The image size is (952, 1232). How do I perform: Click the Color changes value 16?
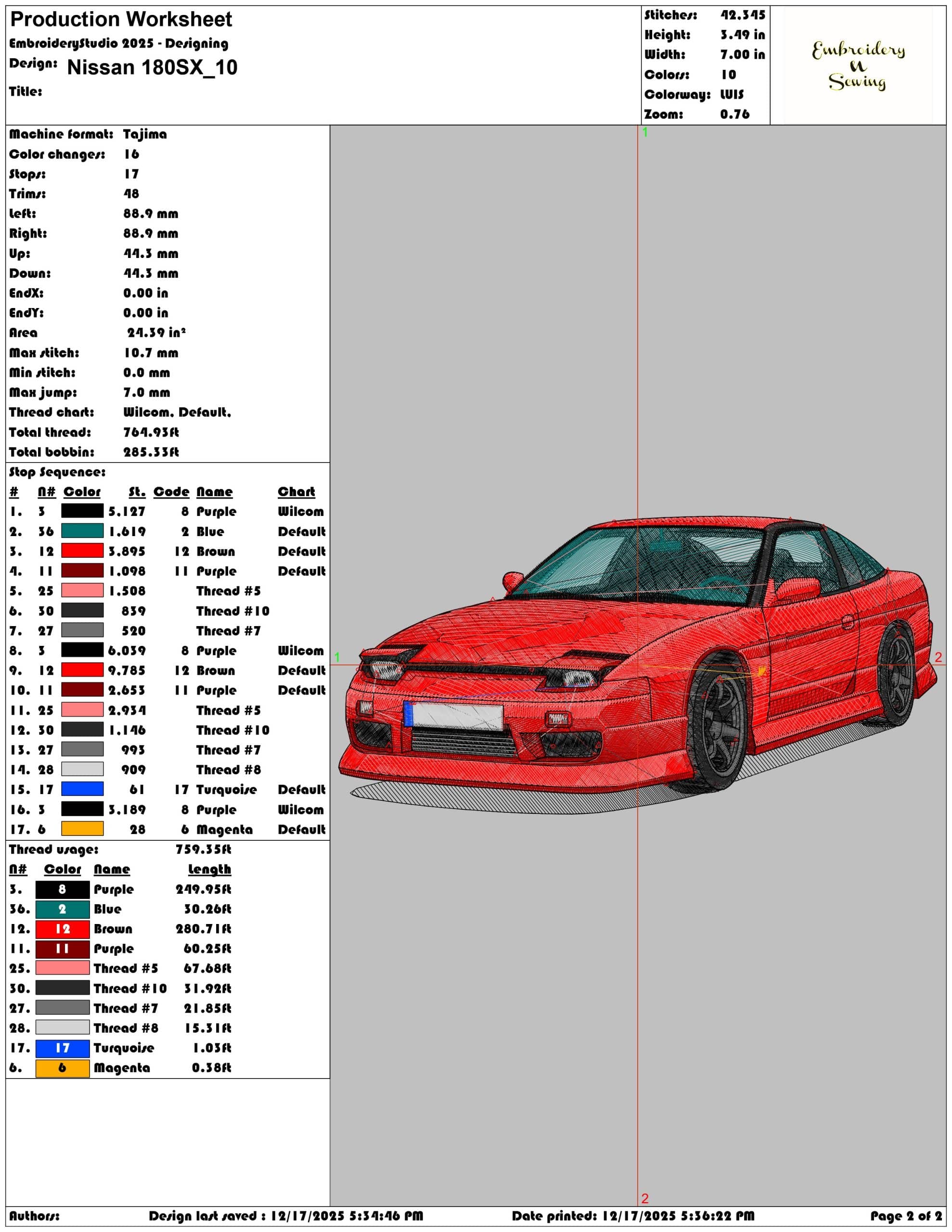[x=131, y=154]
